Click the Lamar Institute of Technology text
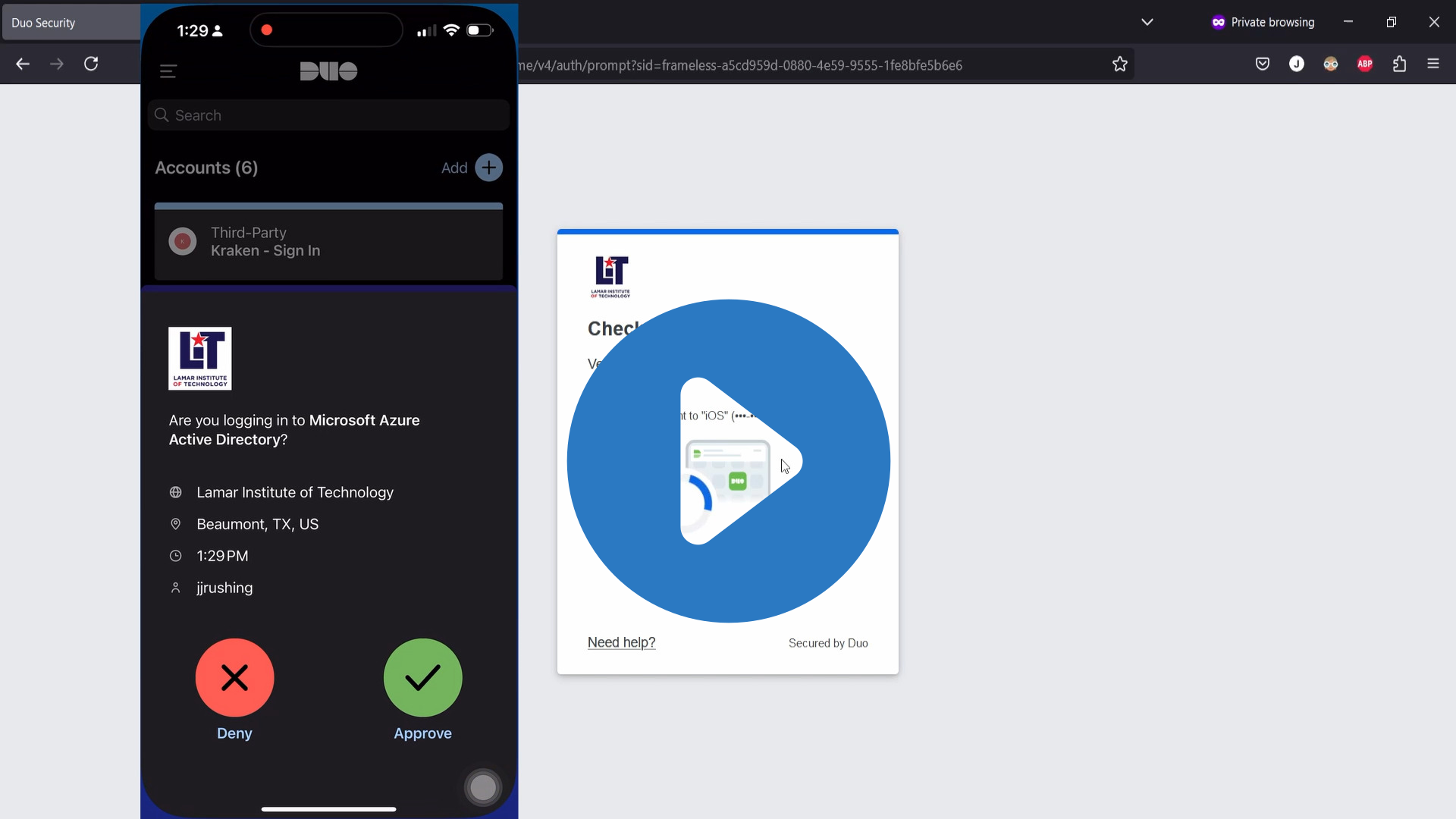The width and height of the screenshot is (1456, 819). tap(295, 493)
